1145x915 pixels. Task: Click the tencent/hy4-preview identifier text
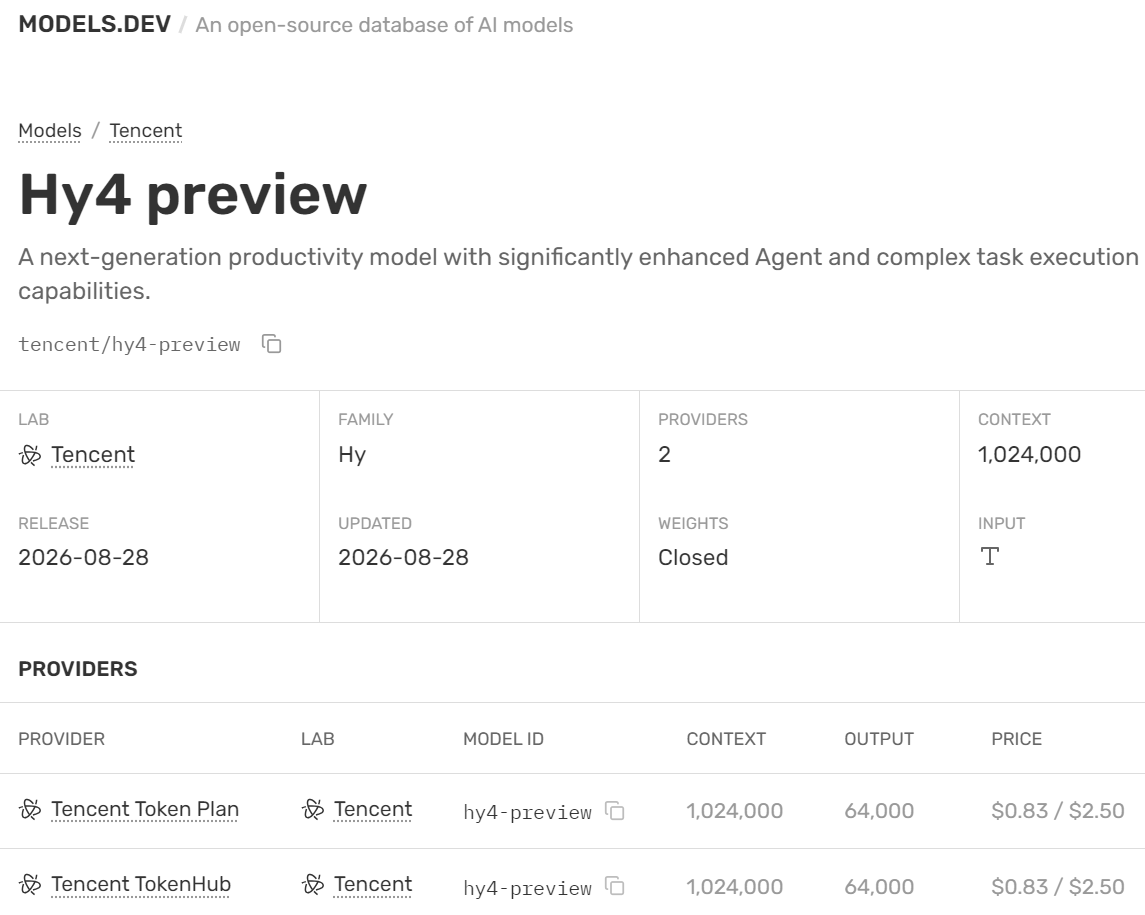[x=129, y=345]
